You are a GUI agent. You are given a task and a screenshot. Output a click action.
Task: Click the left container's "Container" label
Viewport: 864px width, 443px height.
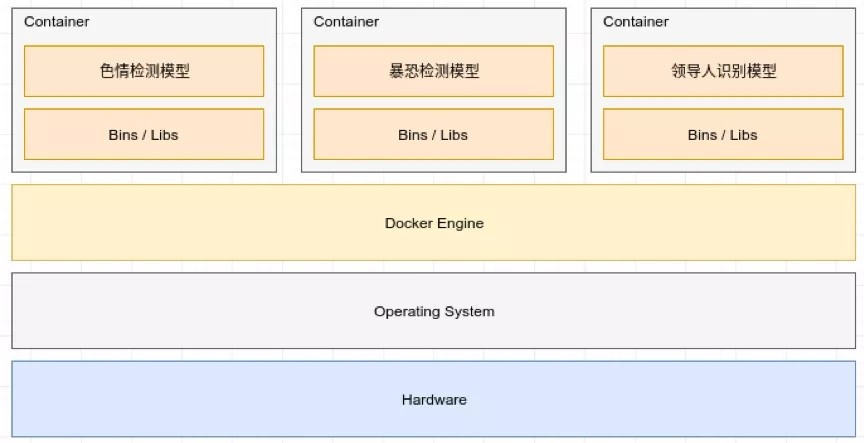point(56,22)
